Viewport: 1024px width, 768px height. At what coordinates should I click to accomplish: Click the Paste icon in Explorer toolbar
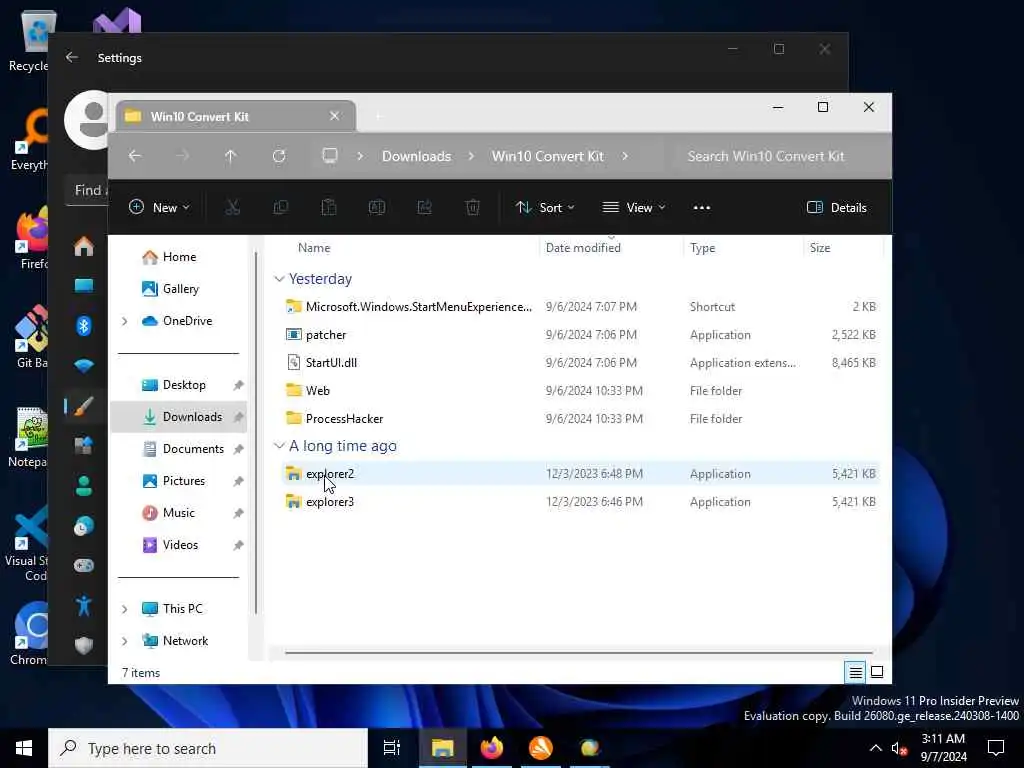click(328, 208)
